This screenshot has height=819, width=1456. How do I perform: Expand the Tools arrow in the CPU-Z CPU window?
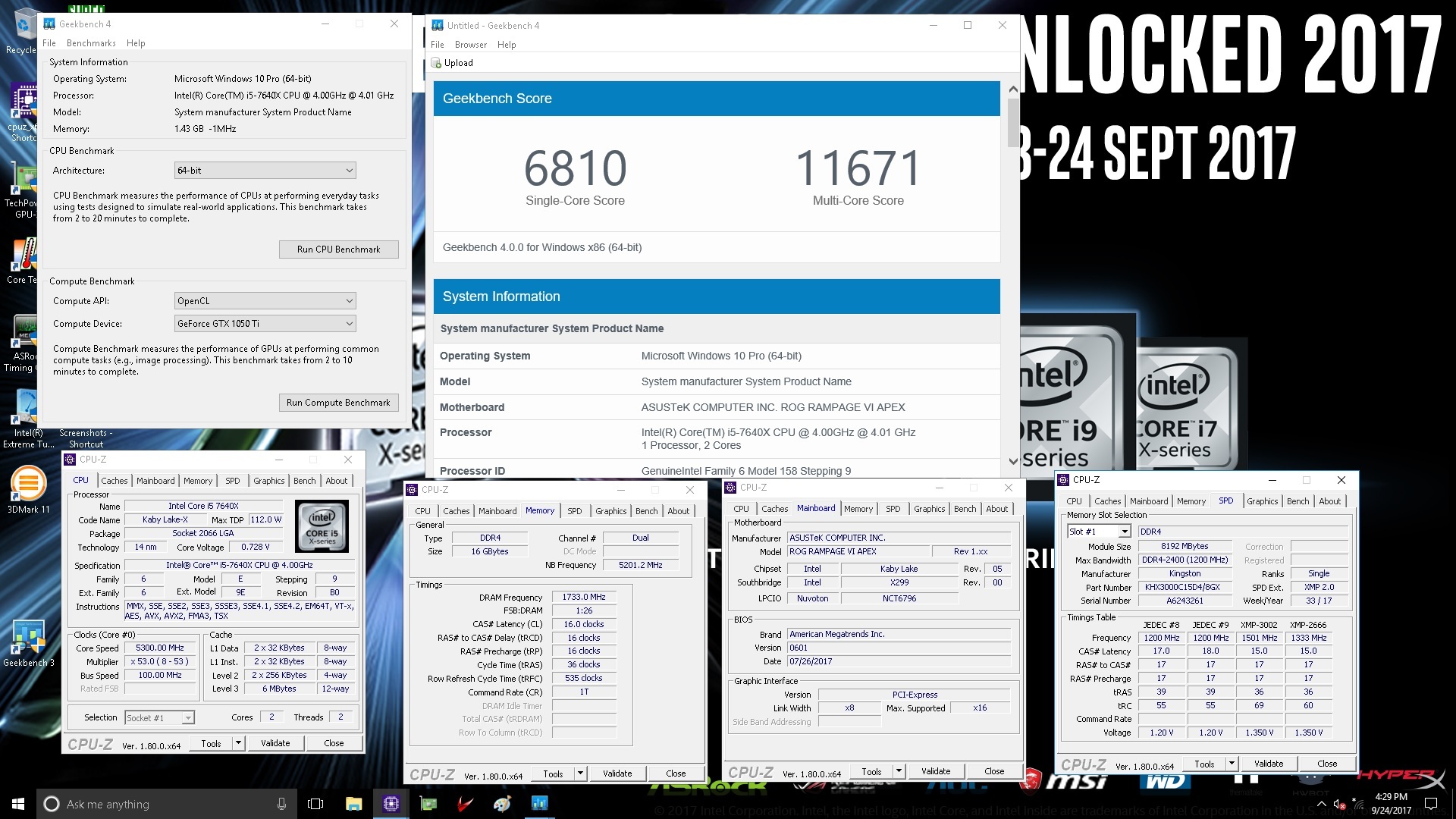(x=238, y=743)
